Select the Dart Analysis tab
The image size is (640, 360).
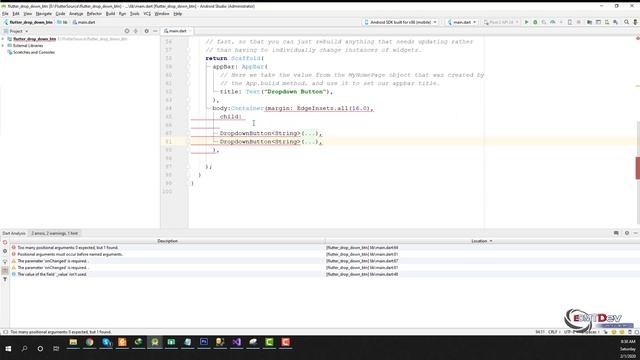click(x=14, y=233)
